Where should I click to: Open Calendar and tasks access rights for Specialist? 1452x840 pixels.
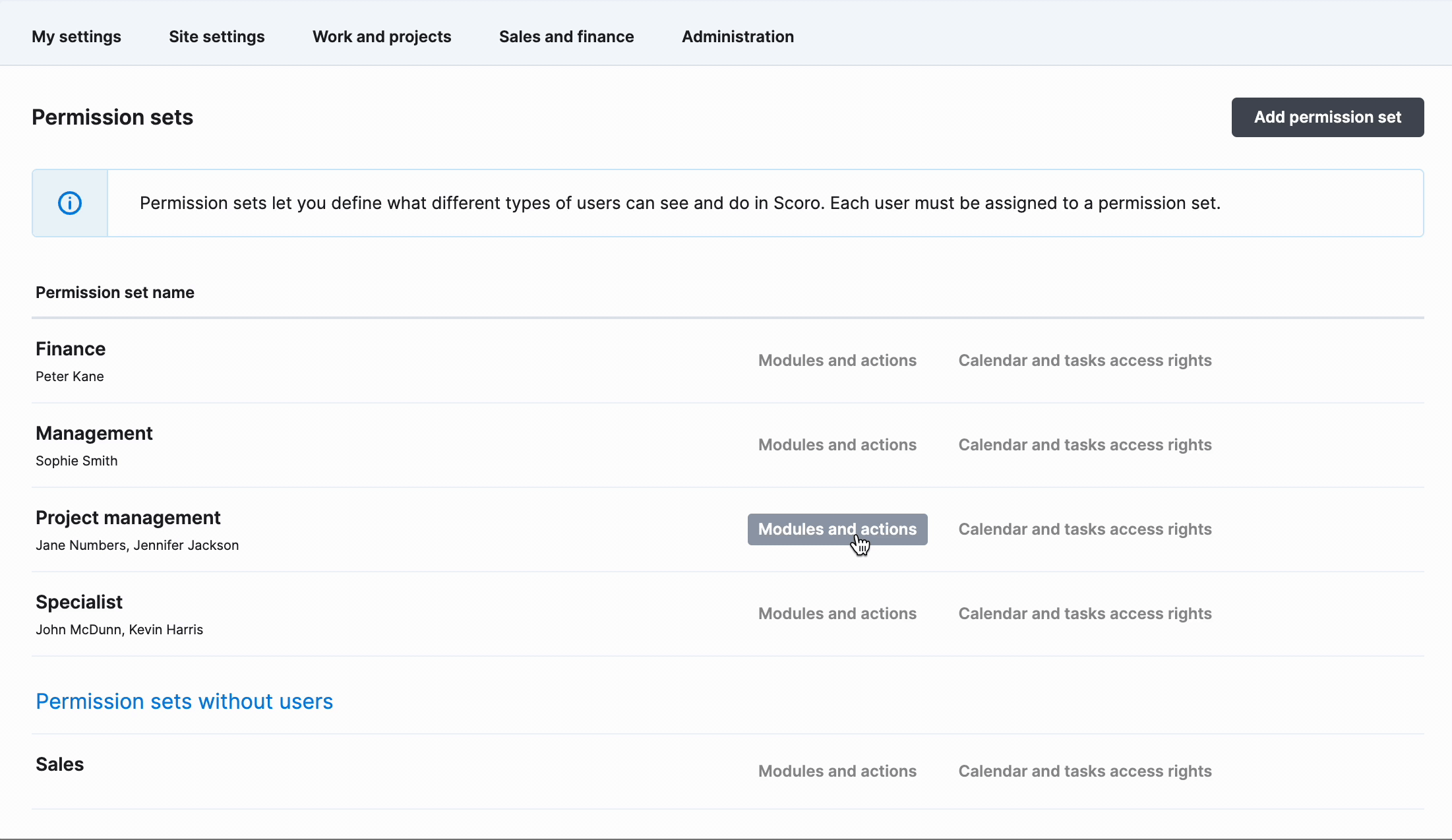pos(1085,614)
